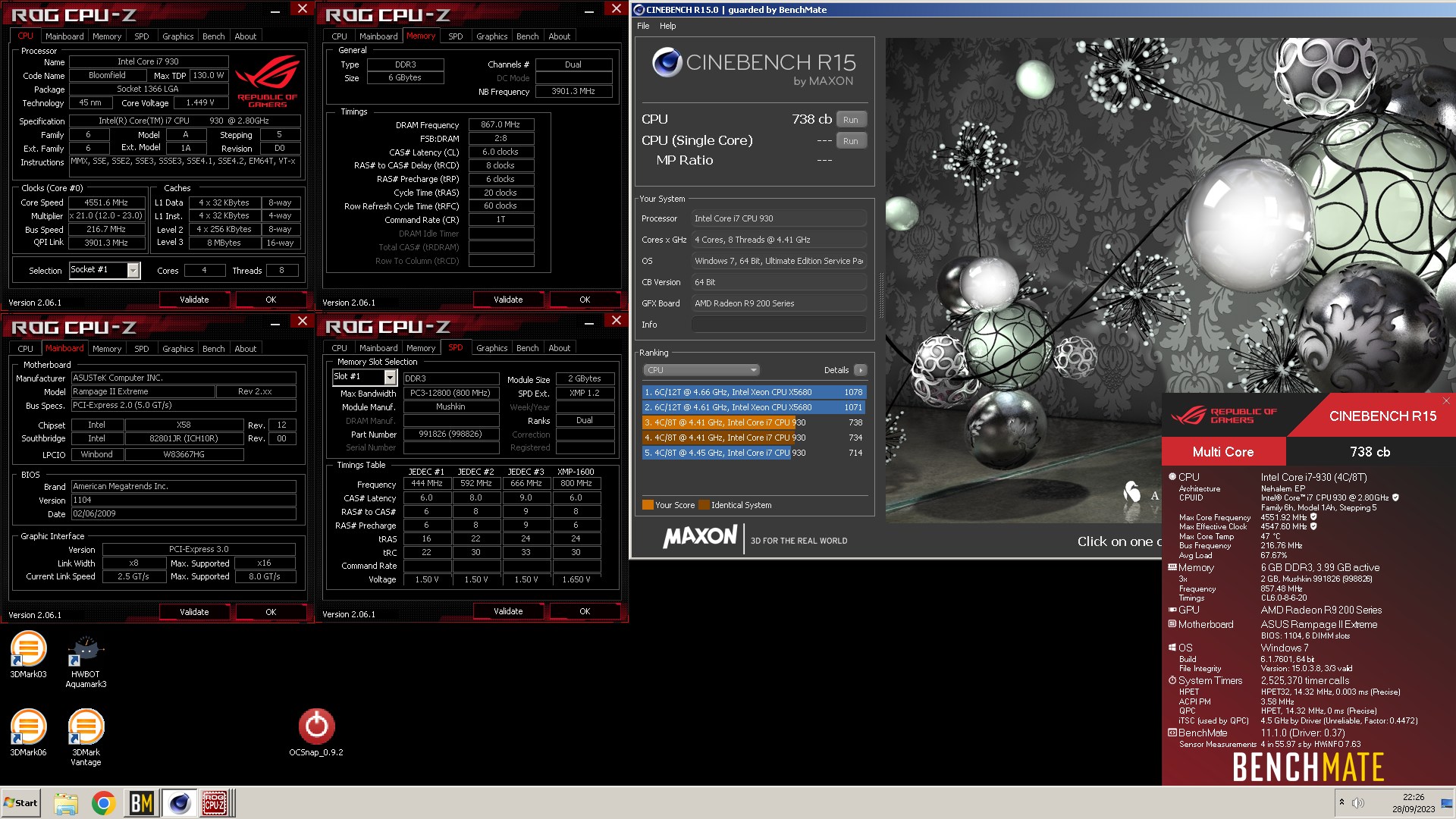Select ranking row 3 with score 738
The image size is (1456, 819).
pos(754,422)
